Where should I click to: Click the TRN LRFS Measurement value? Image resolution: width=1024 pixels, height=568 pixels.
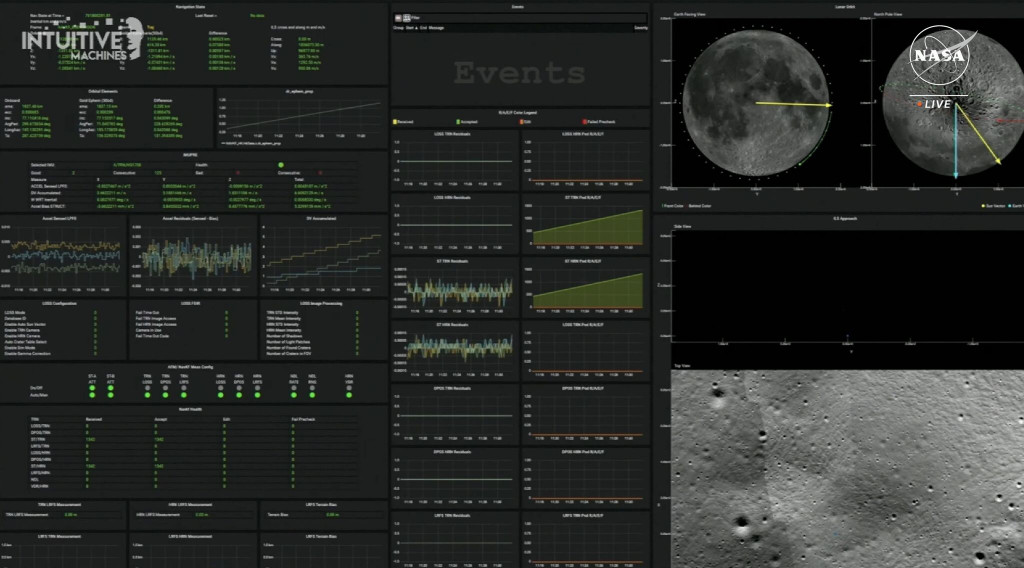(71, 514)
